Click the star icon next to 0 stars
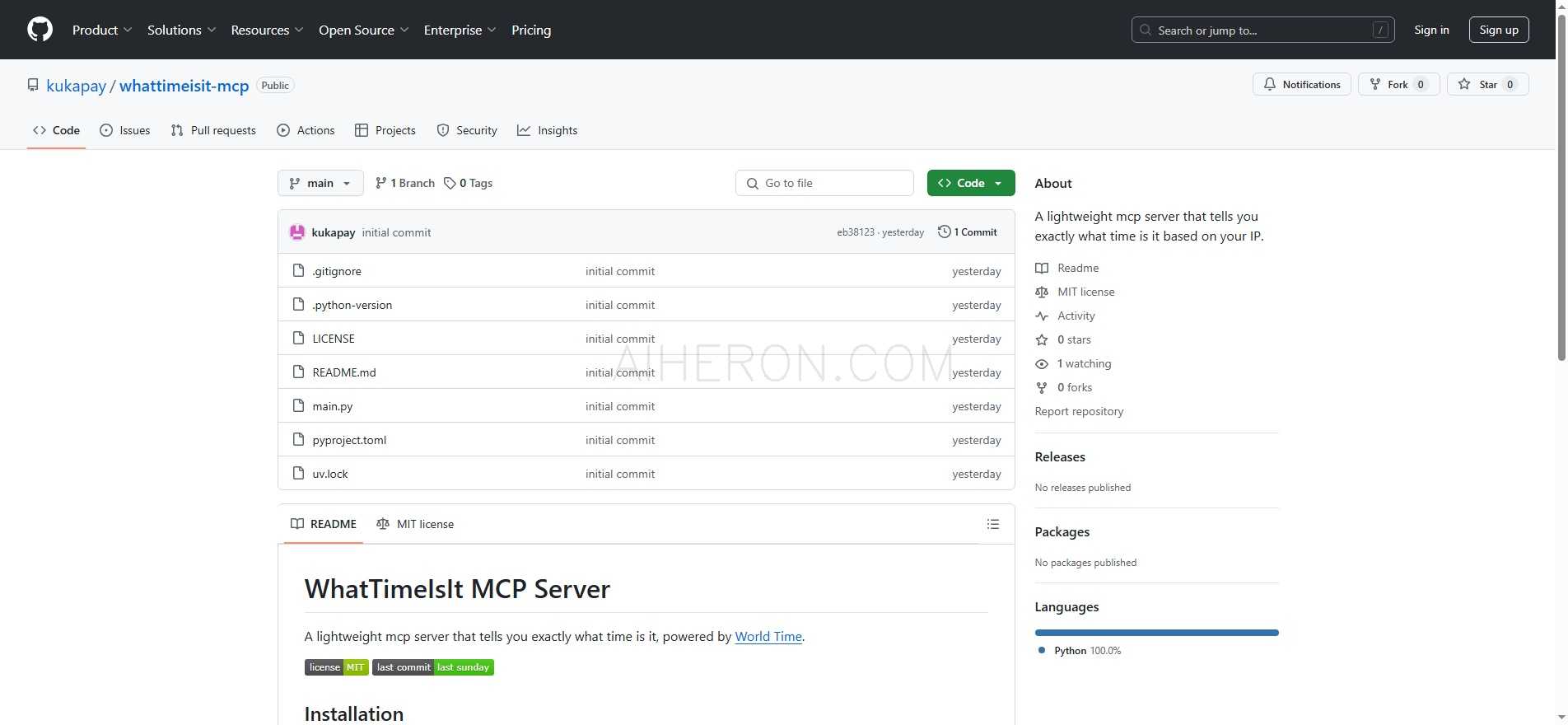 (1042, 339)
